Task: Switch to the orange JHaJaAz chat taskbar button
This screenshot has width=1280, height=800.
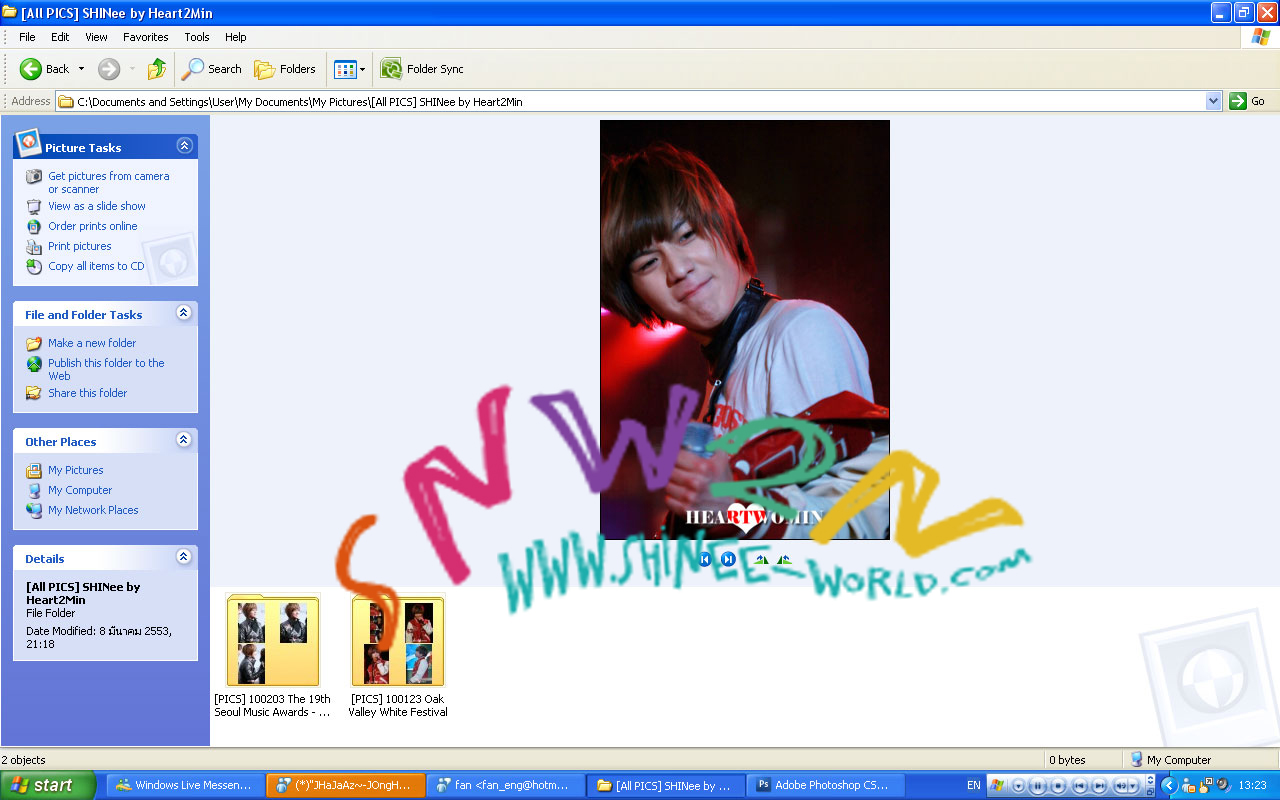Action: tap(345, 785)
